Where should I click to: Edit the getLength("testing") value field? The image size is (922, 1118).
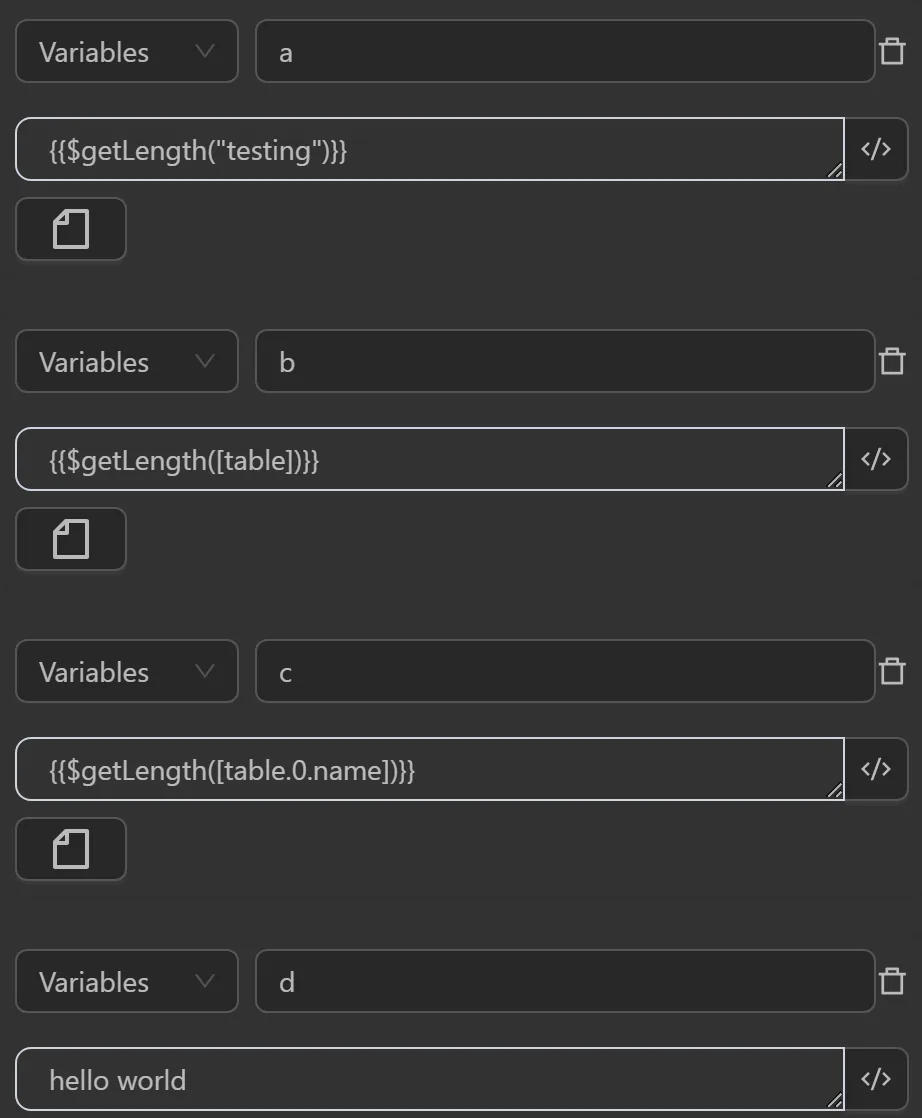click(x=430, y=149)
